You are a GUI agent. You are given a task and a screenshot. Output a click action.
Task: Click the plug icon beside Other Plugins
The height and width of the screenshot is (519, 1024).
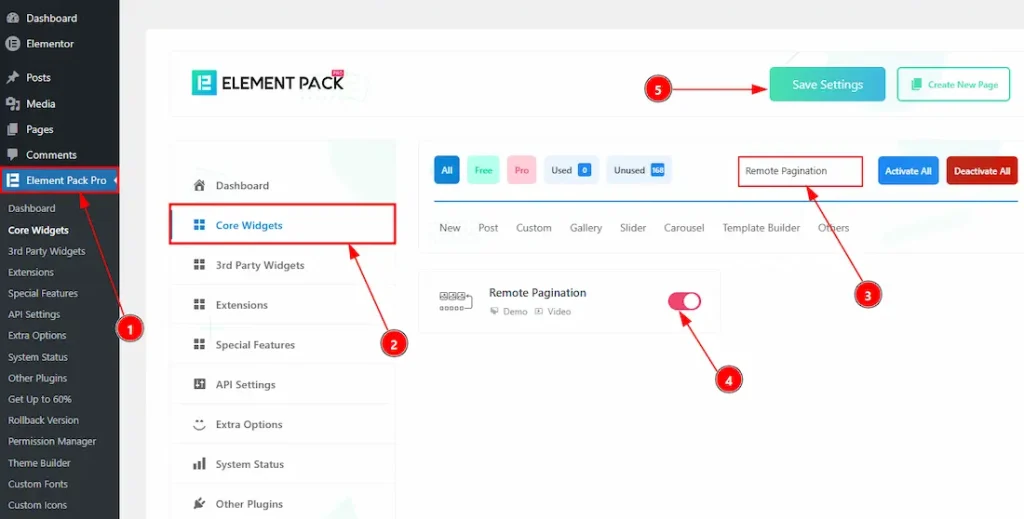[x=199, y=504]
